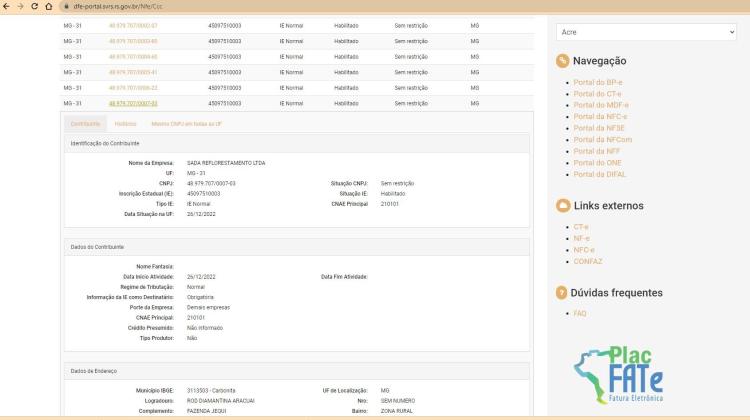Click the browser address bar URL
The width and height of the screenshot is (750, 420).
[118, 7]
